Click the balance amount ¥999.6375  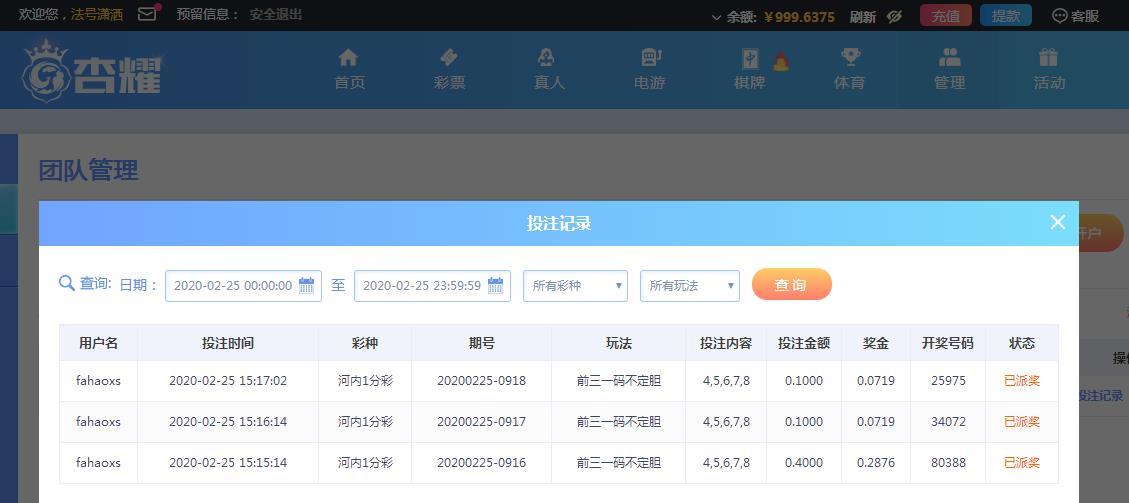(x=799, y=17)
